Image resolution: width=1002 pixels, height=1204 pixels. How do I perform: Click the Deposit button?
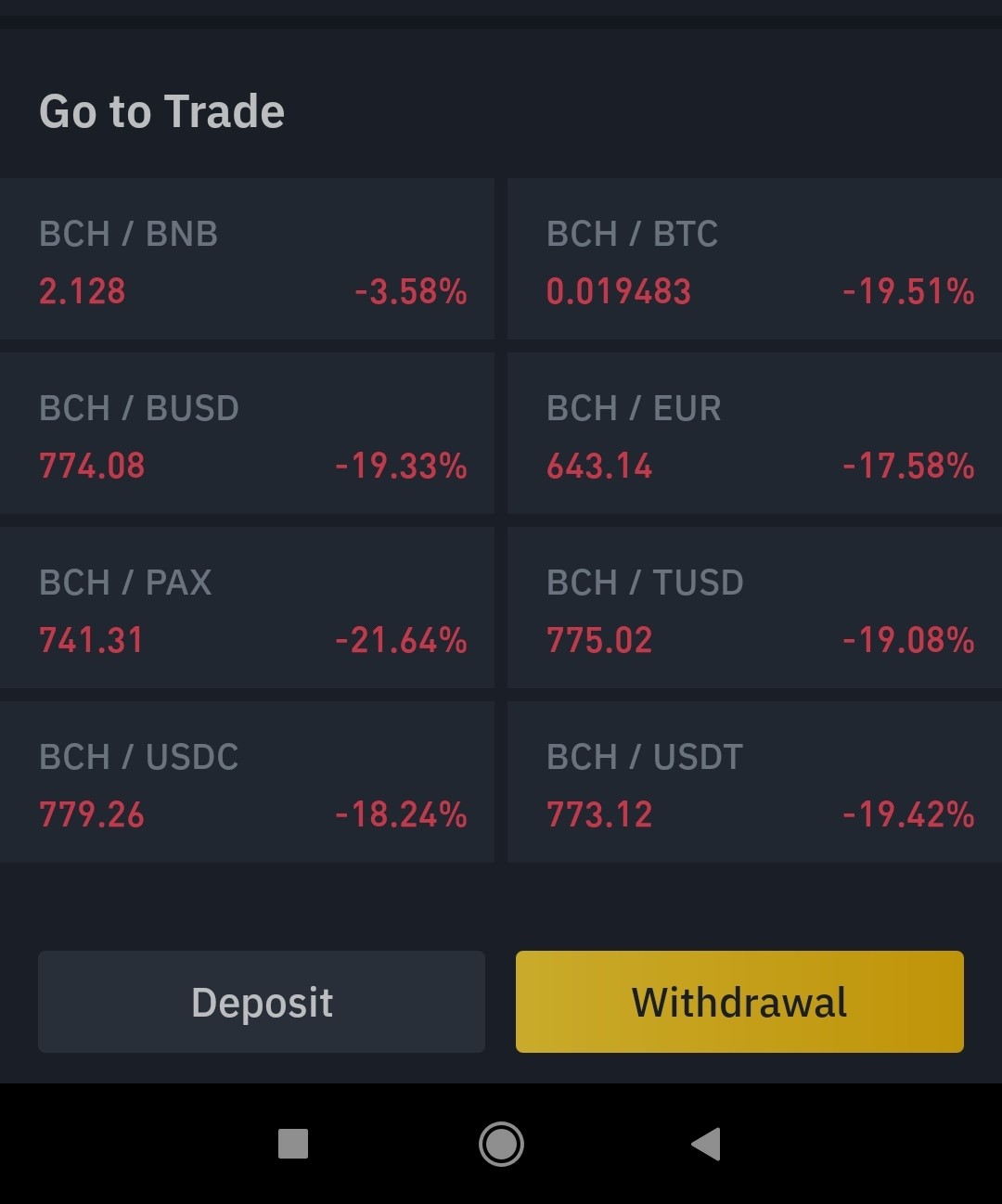pos(262,1002)
